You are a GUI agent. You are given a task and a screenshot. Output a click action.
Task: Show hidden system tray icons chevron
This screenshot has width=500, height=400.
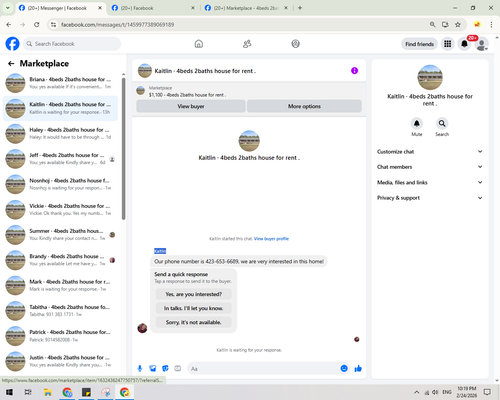416,392
